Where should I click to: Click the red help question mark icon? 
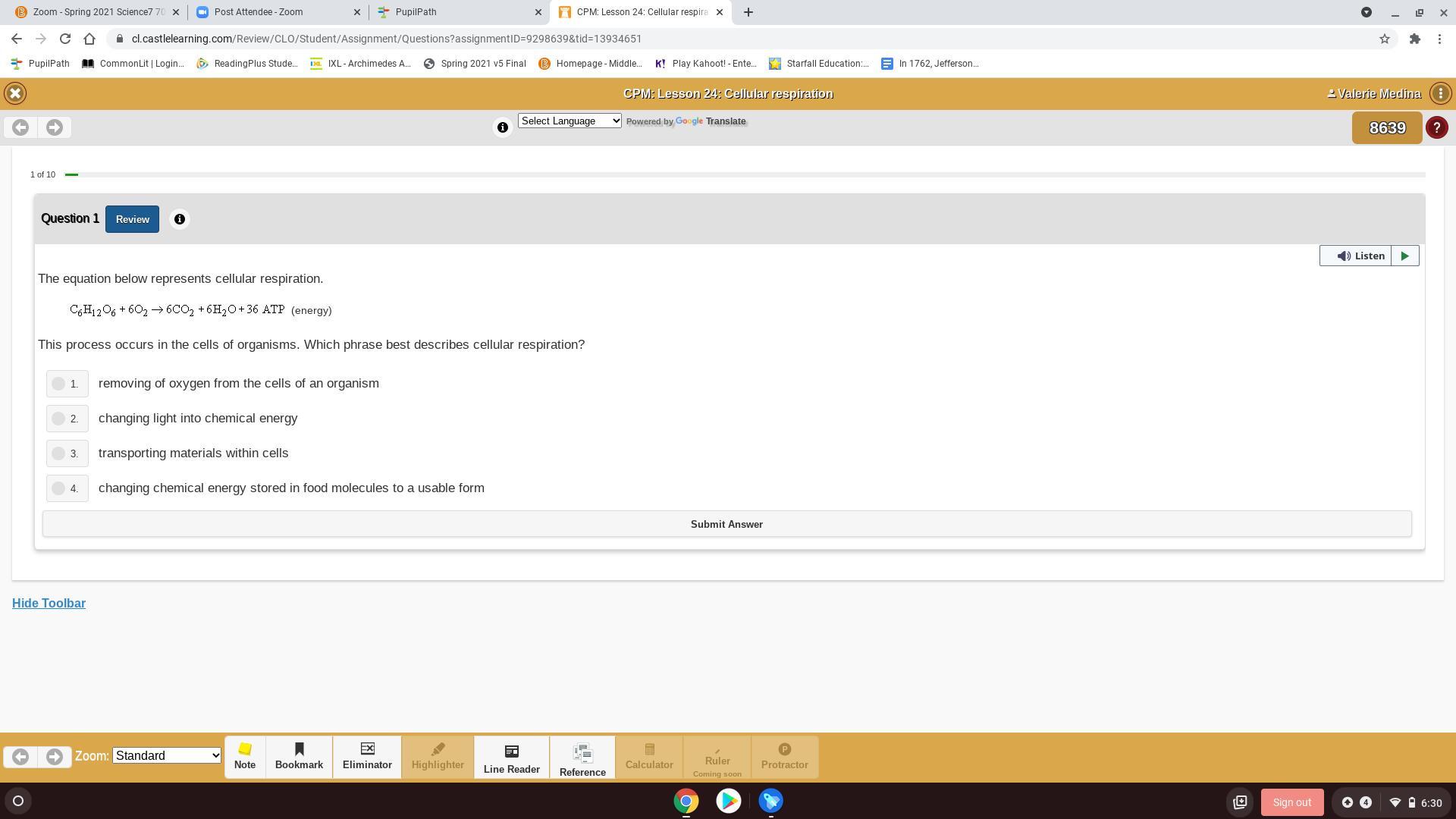point(1436,127)
